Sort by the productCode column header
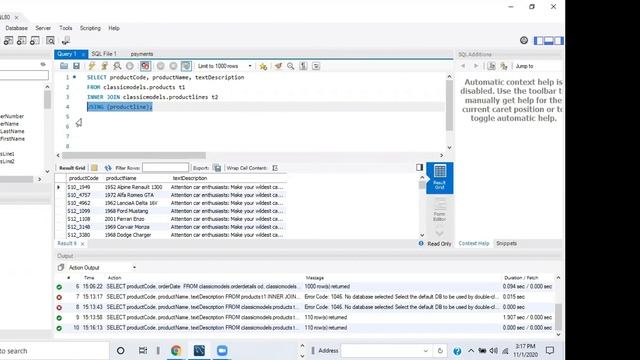The width and height of the screenshot is (640, 360). (84, 178)
